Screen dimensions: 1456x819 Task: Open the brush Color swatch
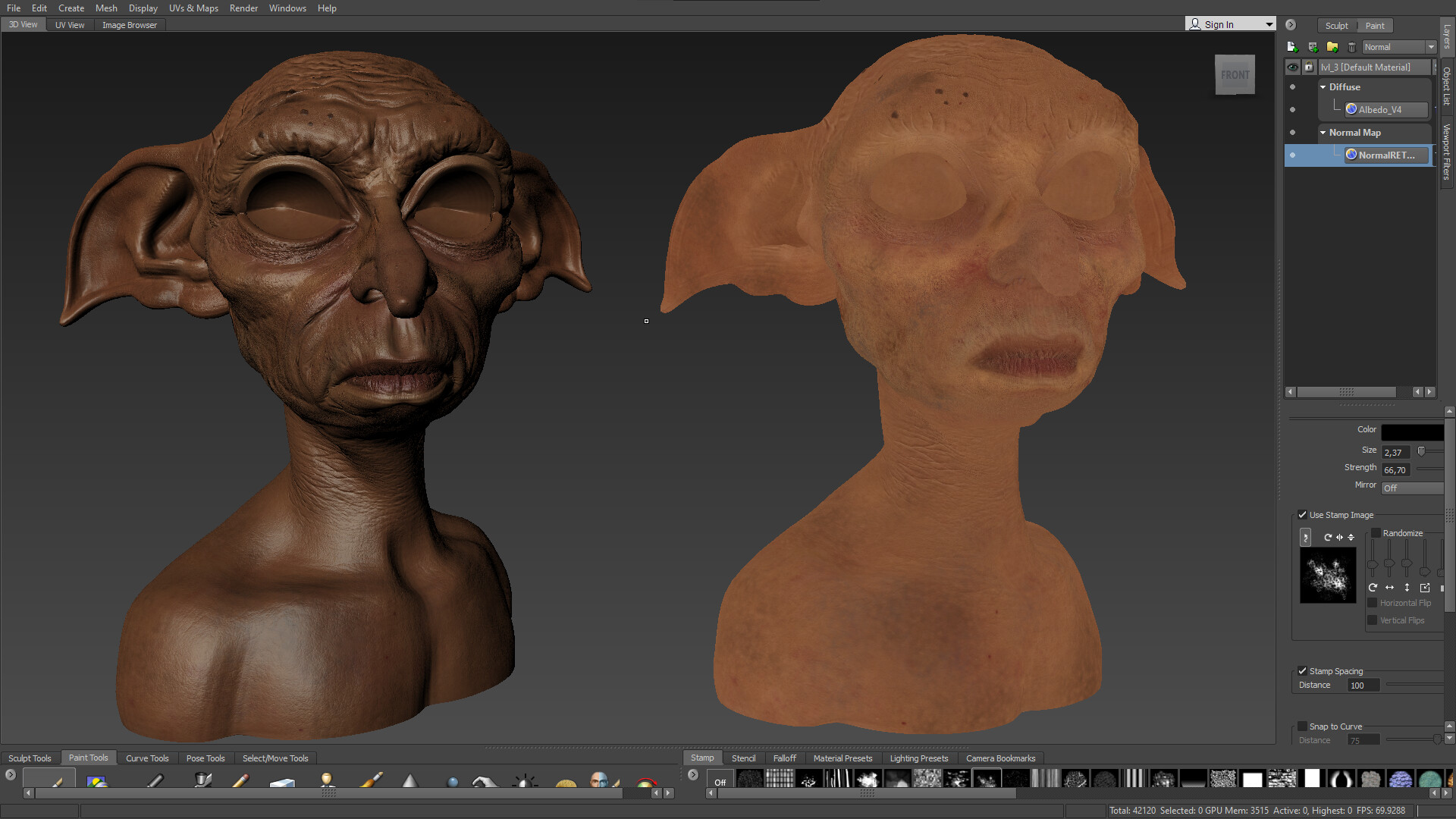click(1412, 432)
